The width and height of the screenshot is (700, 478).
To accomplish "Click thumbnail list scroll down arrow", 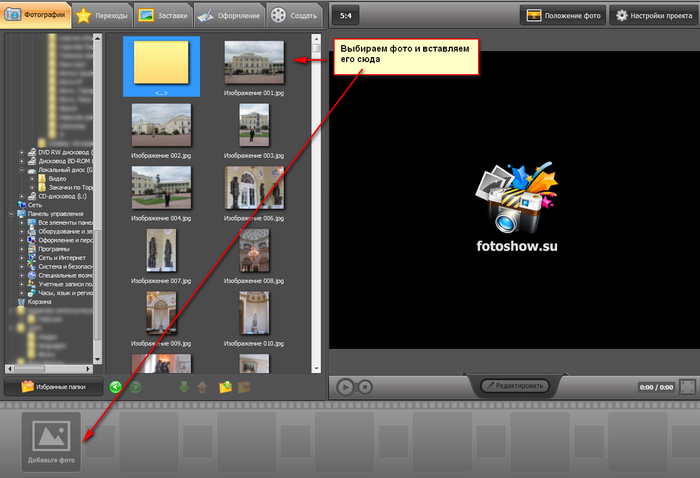I will [x=317, y=369].
